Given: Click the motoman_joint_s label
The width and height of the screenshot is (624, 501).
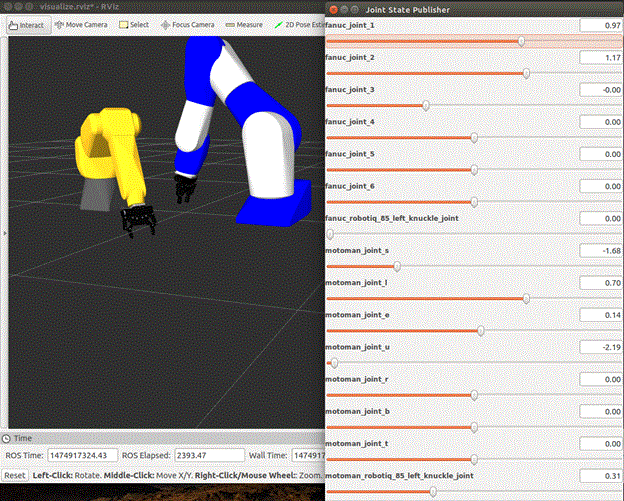Looking at the screenshot, I should tap(357, 251).
